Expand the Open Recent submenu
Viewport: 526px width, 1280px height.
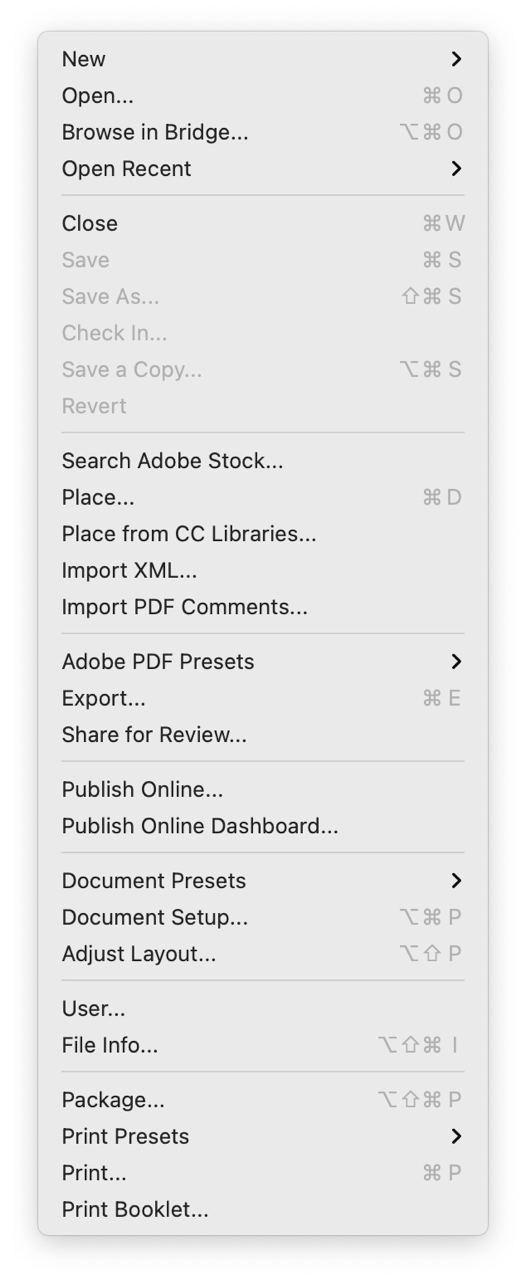pos(263,169)
